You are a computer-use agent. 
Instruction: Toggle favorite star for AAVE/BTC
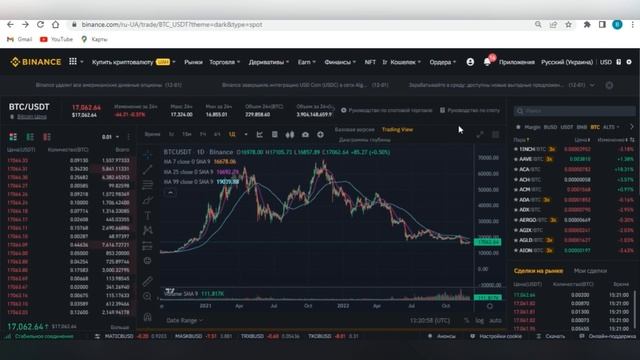[516, 160]
